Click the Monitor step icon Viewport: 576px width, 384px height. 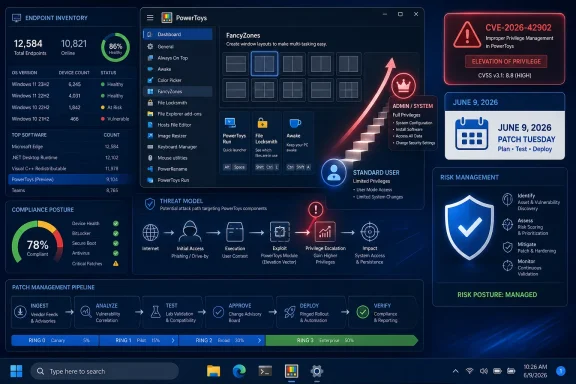coord(507,265)
